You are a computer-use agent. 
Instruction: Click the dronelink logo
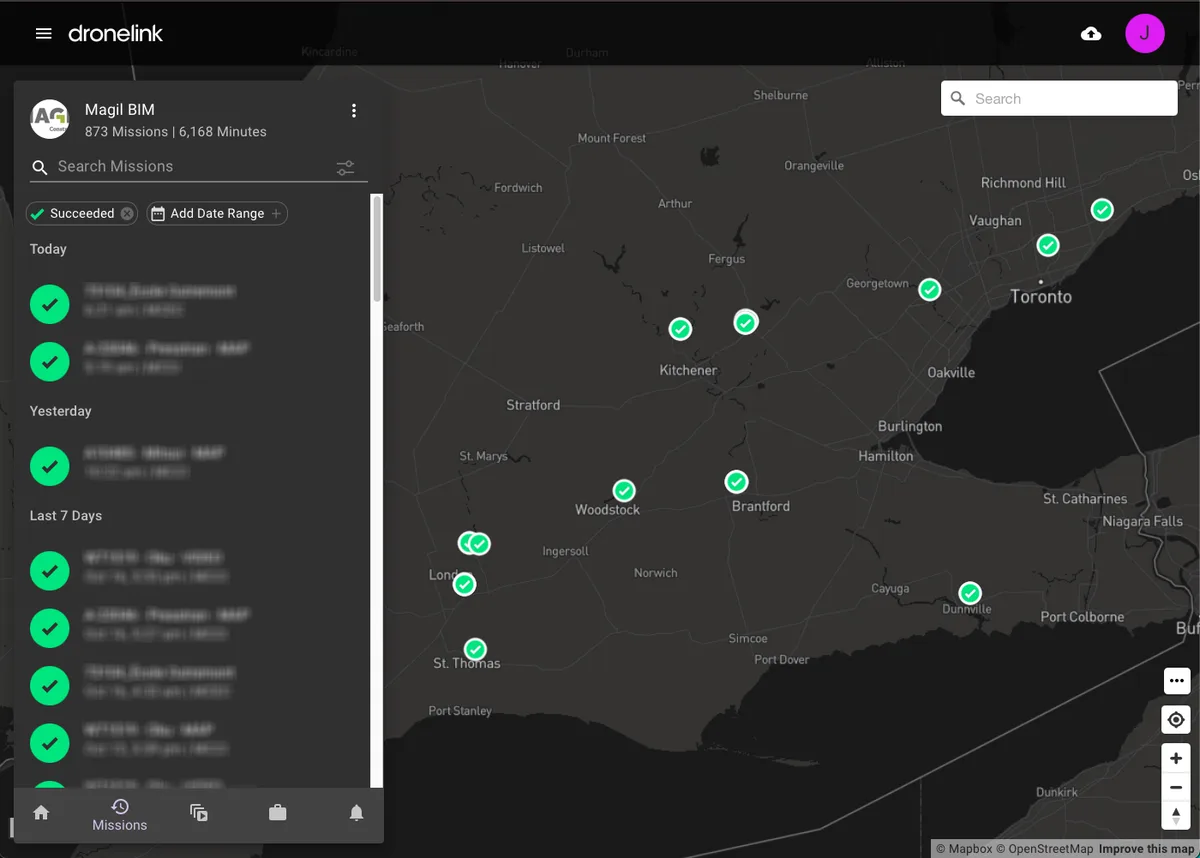coord(116,34)
